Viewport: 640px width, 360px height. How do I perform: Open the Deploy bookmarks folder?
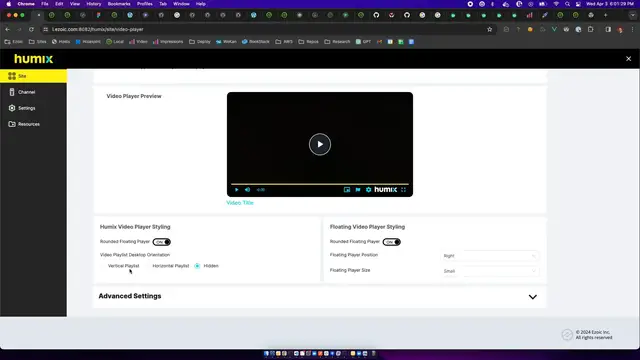point(200,42)
